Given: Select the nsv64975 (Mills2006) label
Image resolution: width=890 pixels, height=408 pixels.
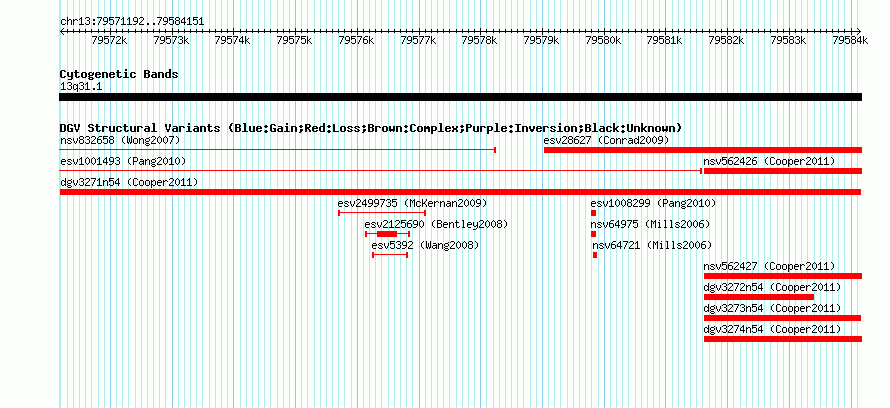Looking at the screenshot, I should tap(650, 224).
